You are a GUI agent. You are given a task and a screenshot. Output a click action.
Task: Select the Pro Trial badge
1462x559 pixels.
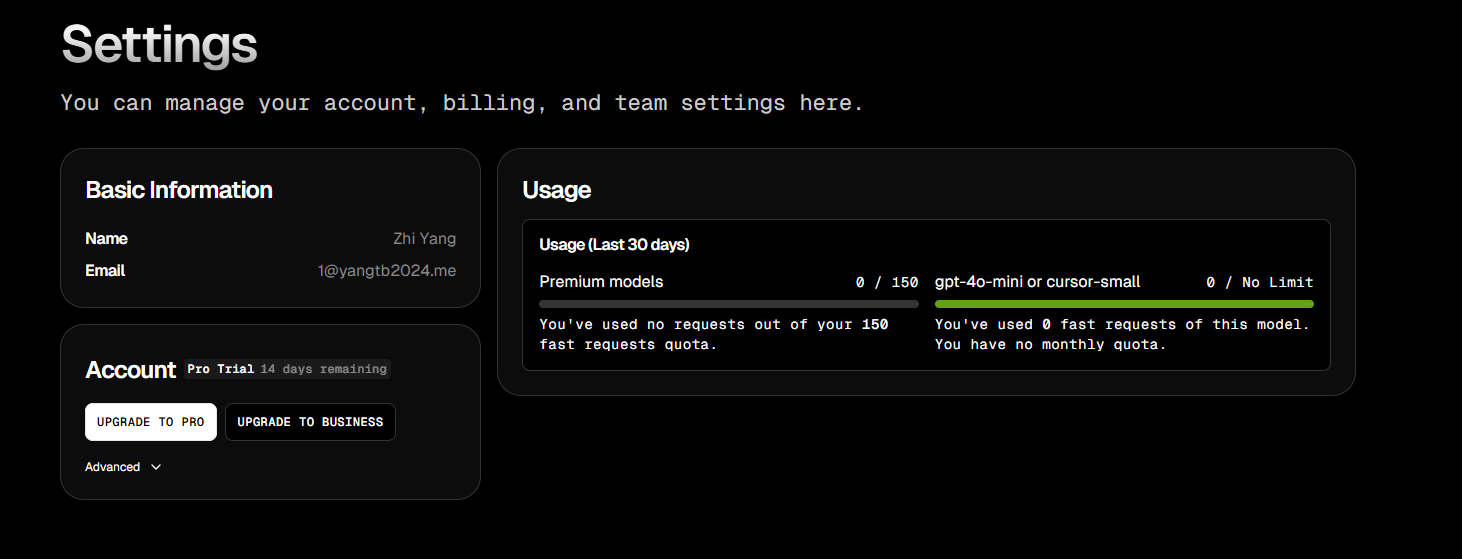[221, 369]
